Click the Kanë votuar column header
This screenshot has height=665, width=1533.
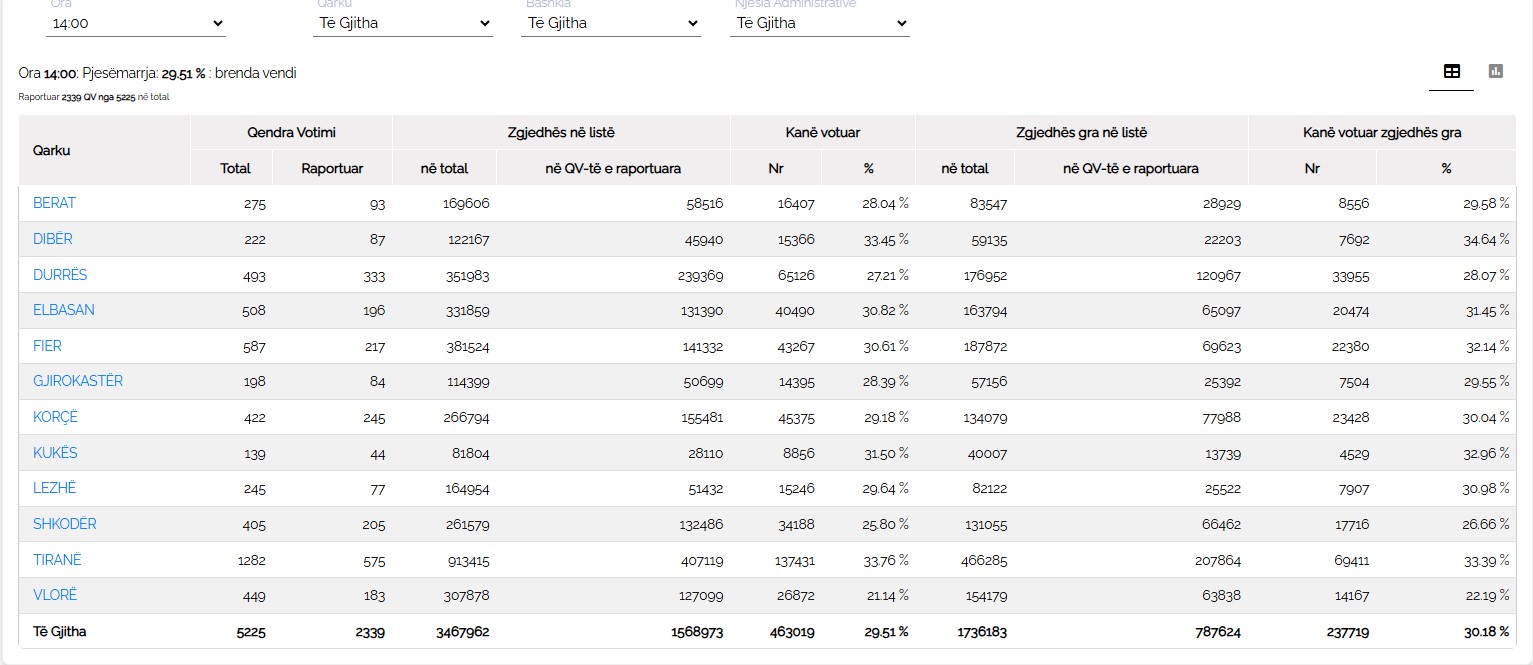(x=822, y=132)
